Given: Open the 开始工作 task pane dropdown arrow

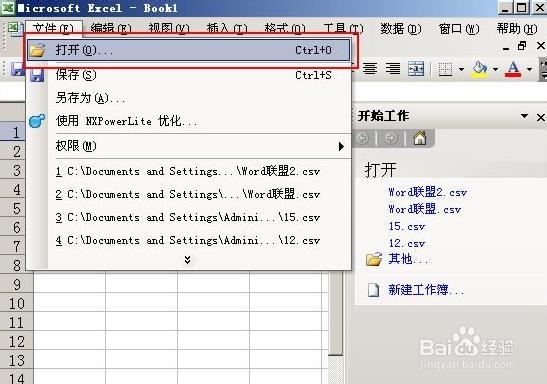Looking at the screenshot, I should coord(524,116).
